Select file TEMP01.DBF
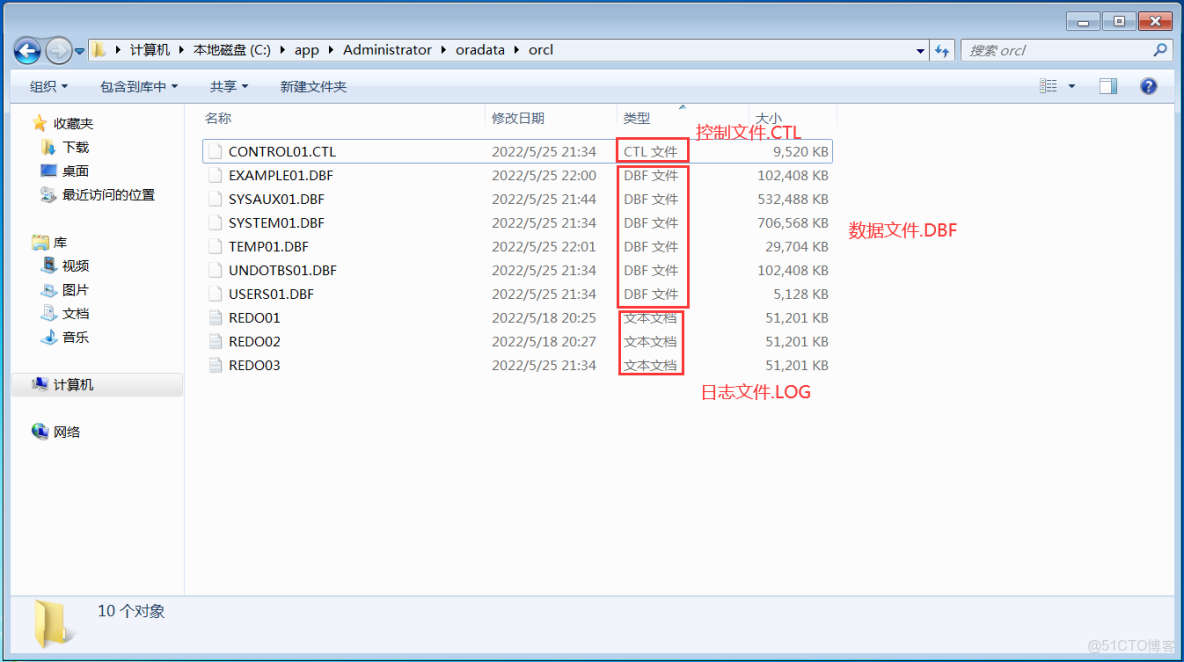1184x662 pixels. point(517,247)
